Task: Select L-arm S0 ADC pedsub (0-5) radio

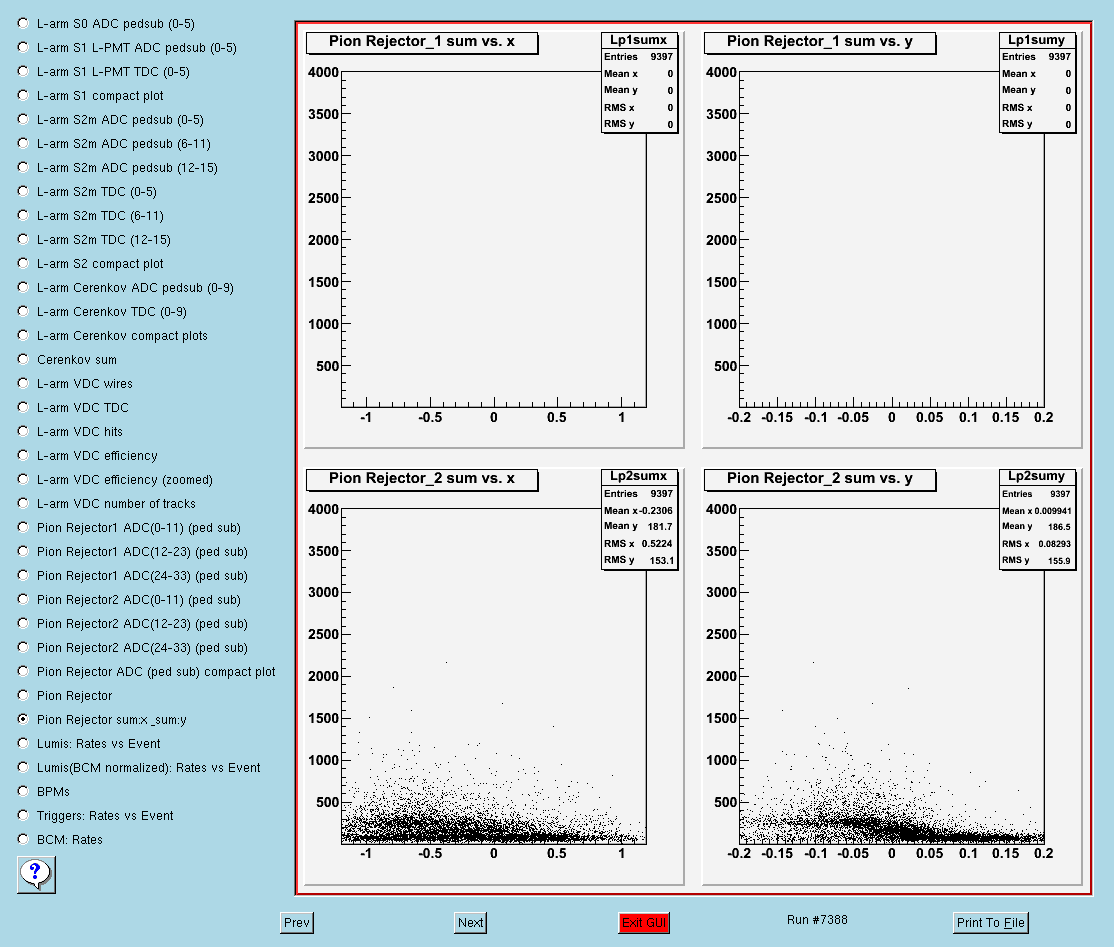Action: [23, 23]
